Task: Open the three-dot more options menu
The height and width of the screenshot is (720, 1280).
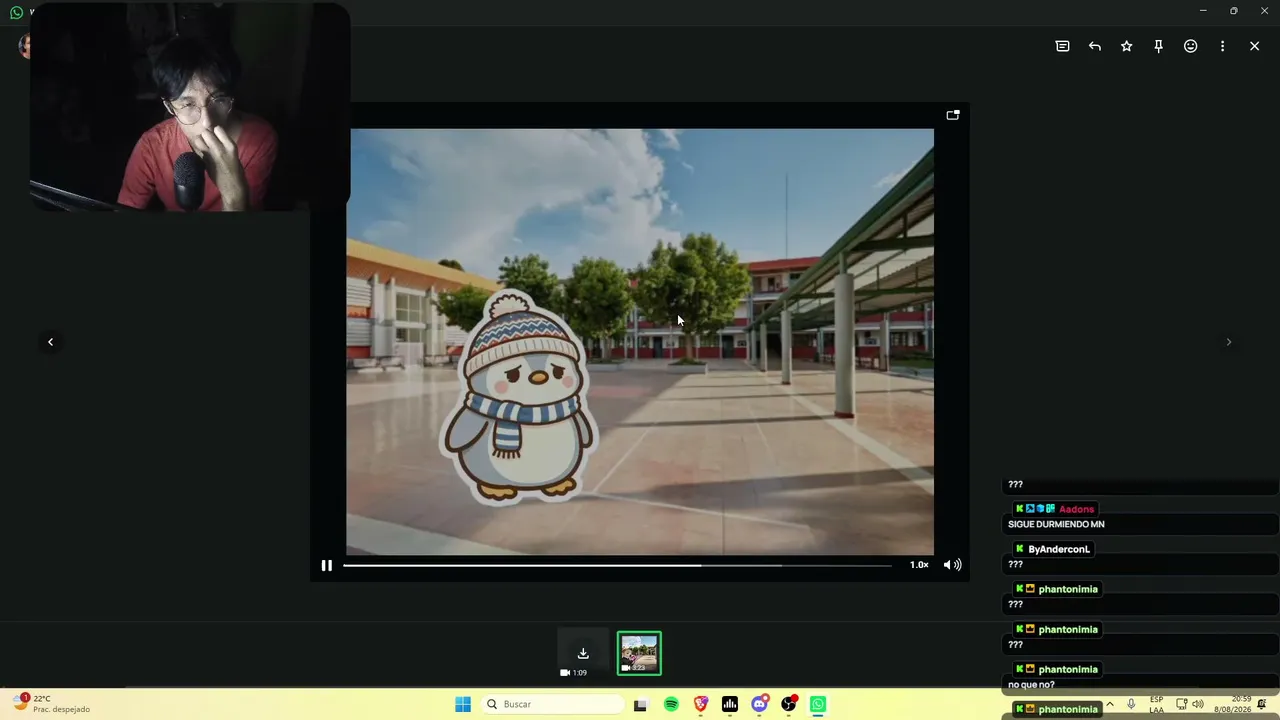Action: [1222, 46]
